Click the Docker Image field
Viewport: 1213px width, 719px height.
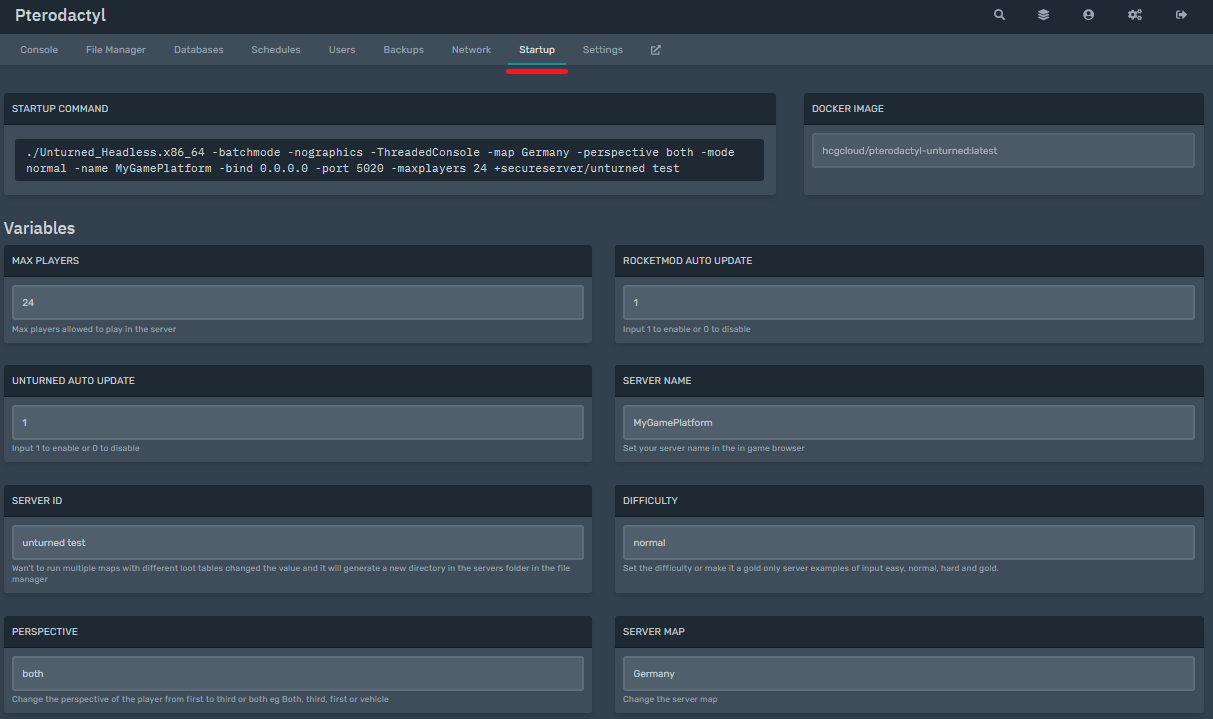1003,151
